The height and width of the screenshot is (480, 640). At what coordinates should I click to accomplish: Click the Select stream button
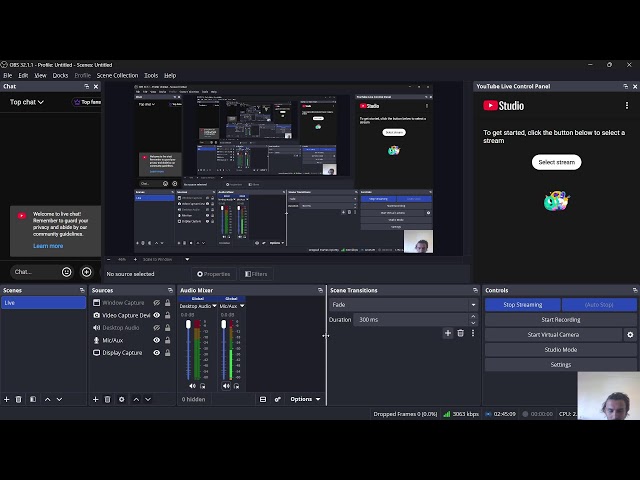pos(556,162)
